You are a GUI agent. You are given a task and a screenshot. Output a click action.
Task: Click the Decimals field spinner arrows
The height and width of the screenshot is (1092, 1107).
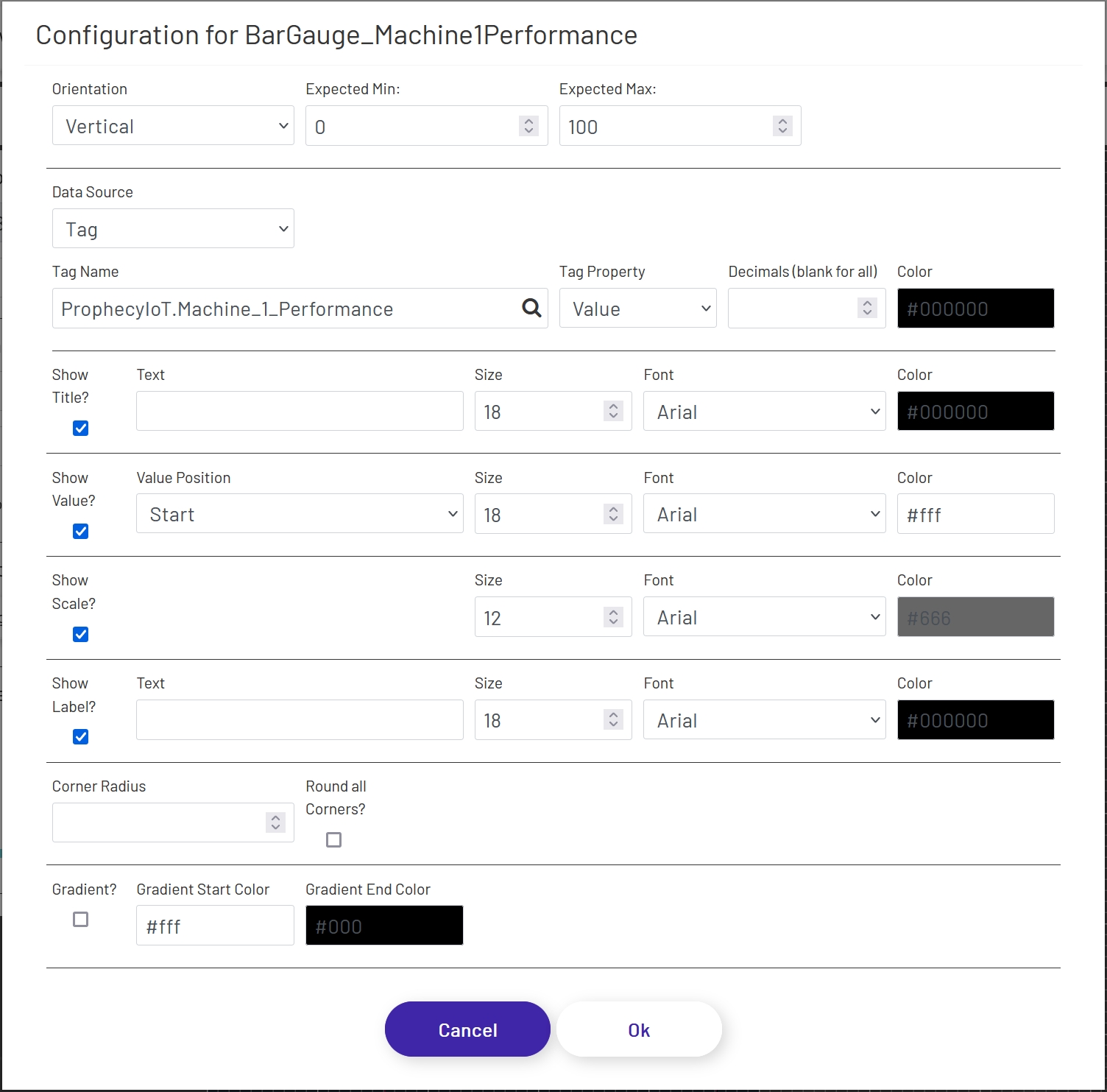[x=867, y=308]
